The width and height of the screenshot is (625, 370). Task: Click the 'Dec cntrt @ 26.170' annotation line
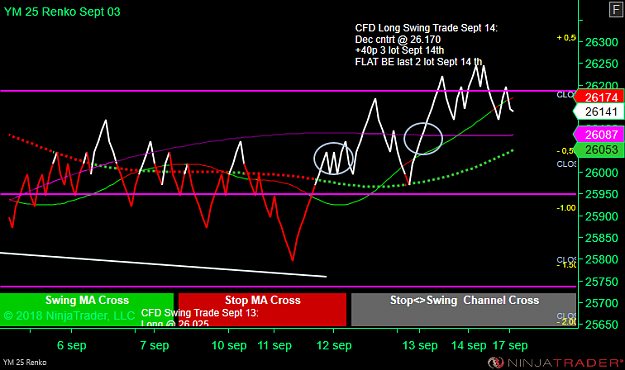tap(398, 39)
